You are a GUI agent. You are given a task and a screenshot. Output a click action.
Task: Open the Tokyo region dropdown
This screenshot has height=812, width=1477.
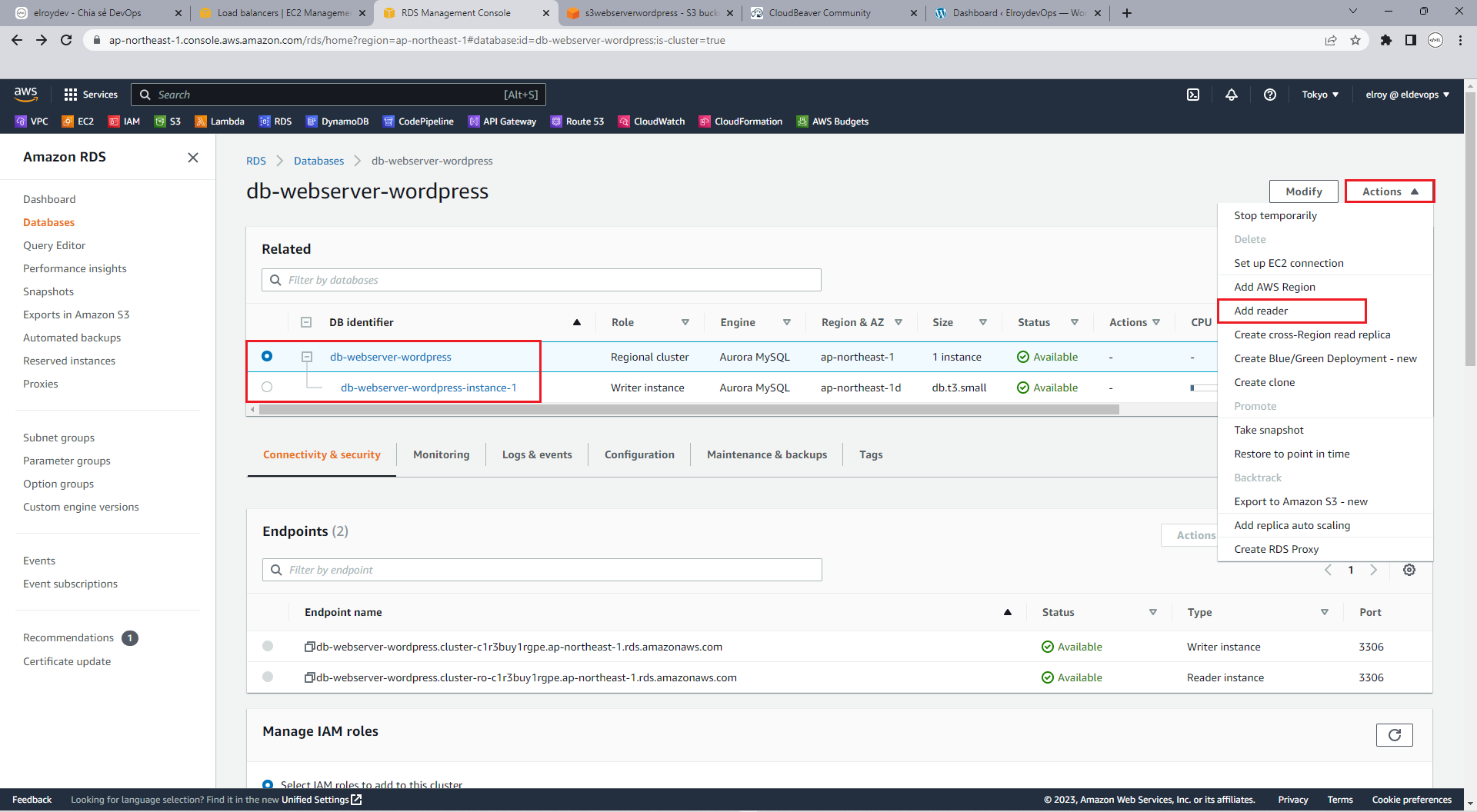[x=1320, y=95]
